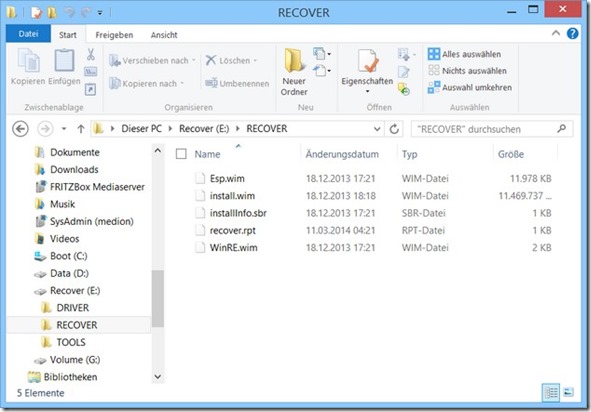Open SysAdmin (medion) in navigation pane

coord(92,221)
